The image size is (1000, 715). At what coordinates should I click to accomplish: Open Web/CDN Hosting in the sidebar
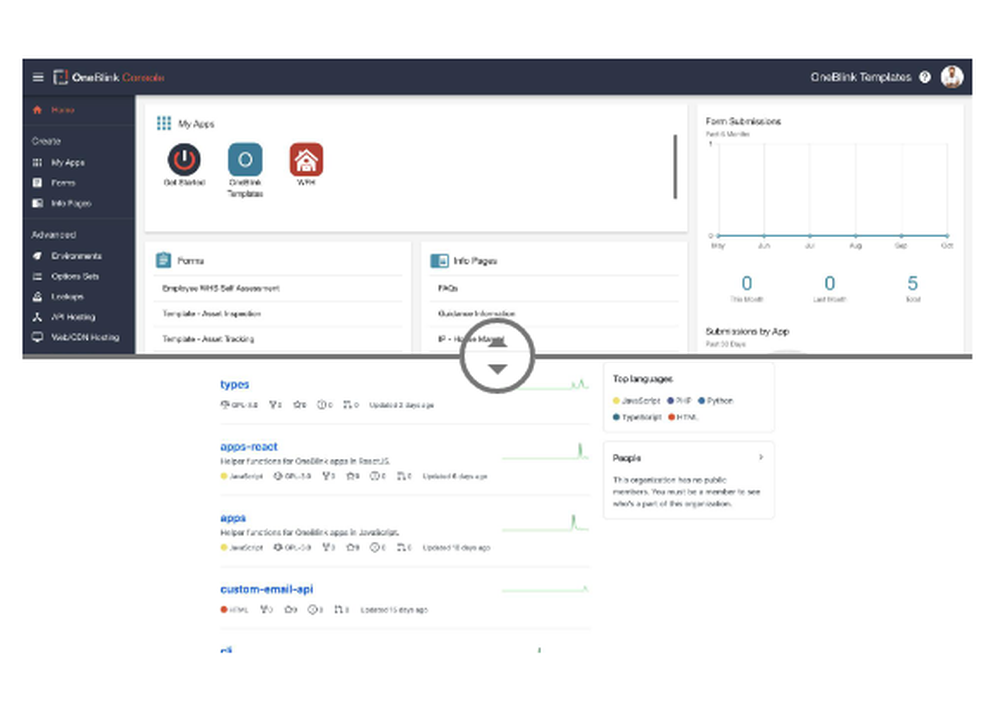pos(76,337)
